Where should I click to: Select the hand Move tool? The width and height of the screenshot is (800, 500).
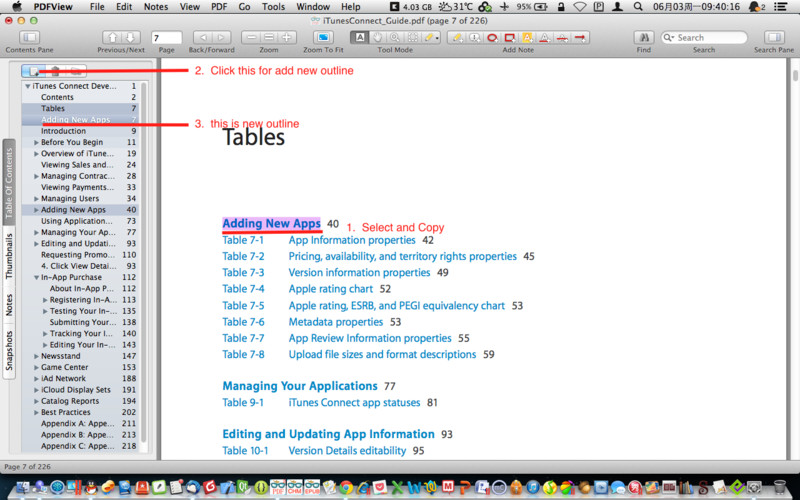(378, 37)
